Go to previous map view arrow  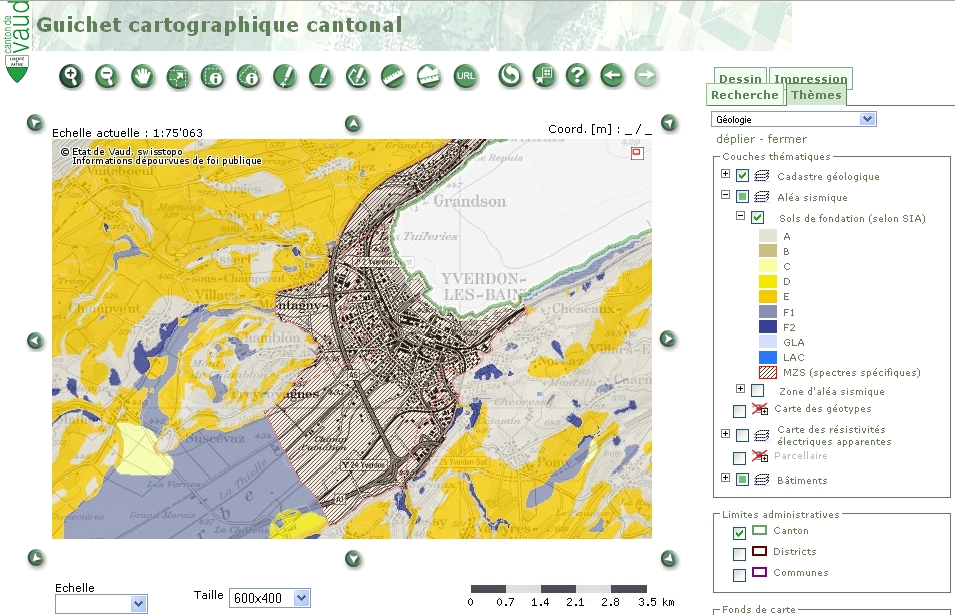point(611,76)
